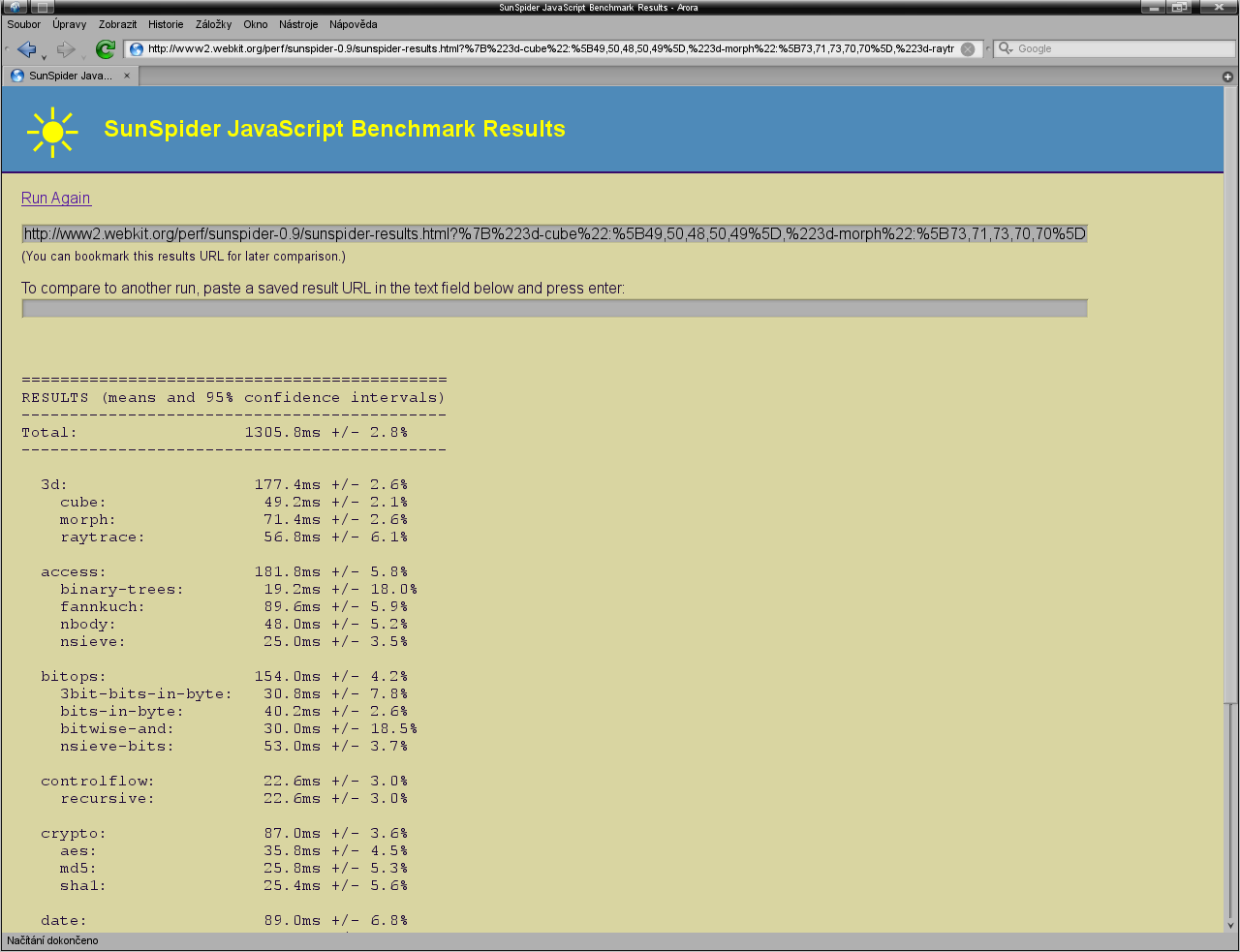Click the nsieve-bits: 53.0ms row
Viewport: 1240px width, 952px height.
click(234, 746)
